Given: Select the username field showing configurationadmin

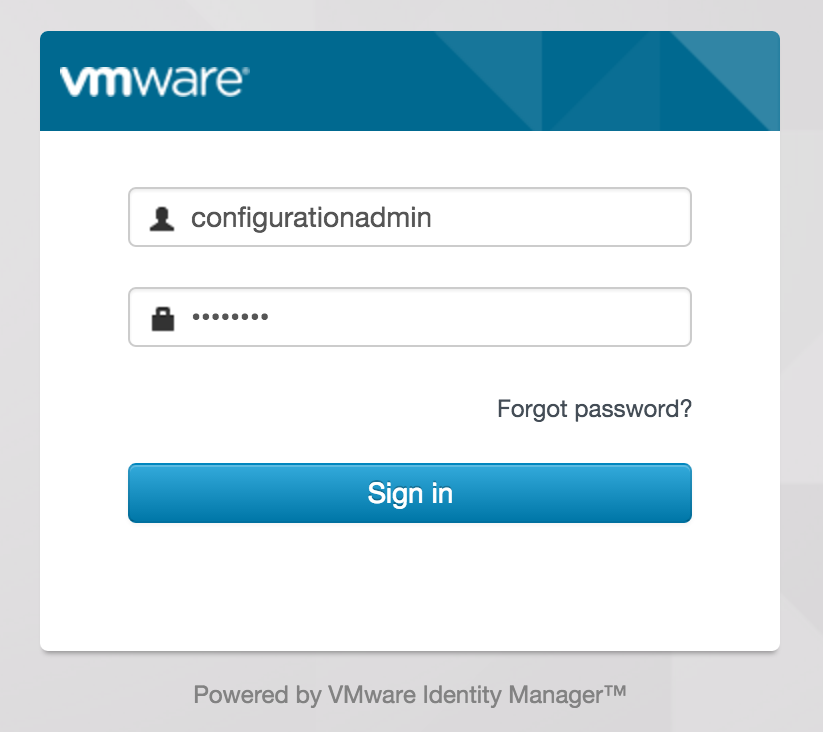Looking at the screenshot, I should click(410, 216).
